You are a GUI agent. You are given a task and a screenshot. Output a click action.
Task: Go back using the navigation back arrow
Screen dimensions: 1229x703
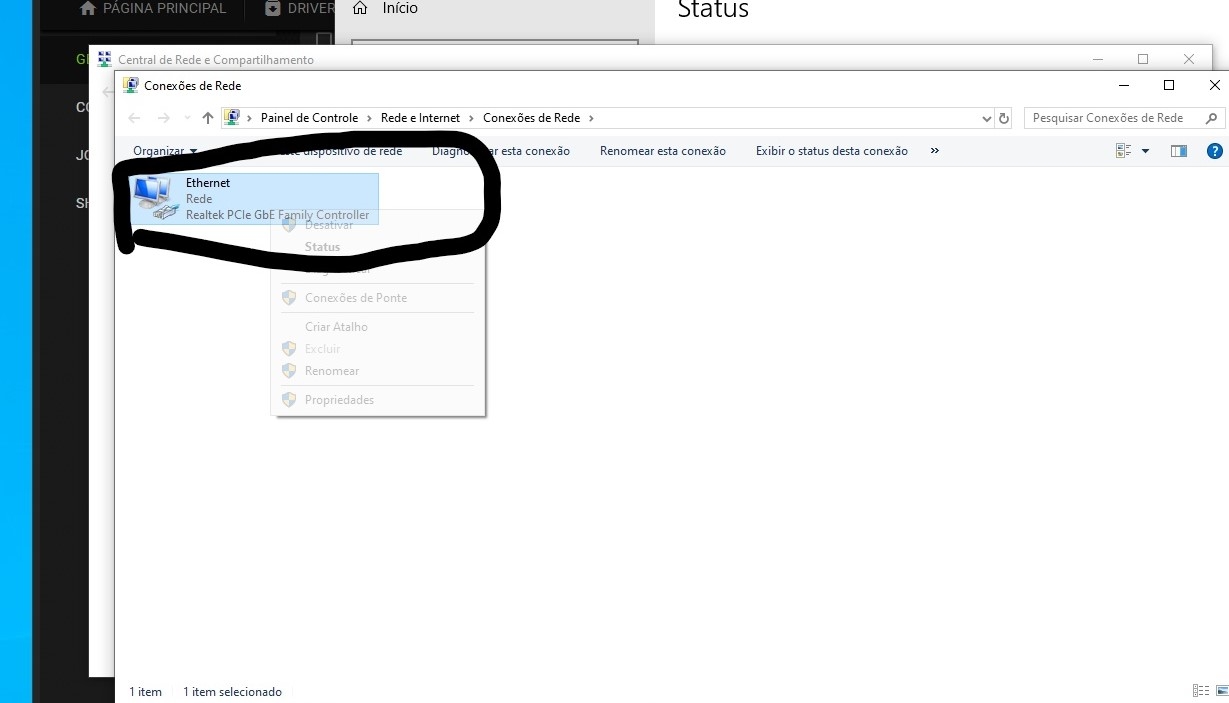pyautogui.click(x=134, y=118)
